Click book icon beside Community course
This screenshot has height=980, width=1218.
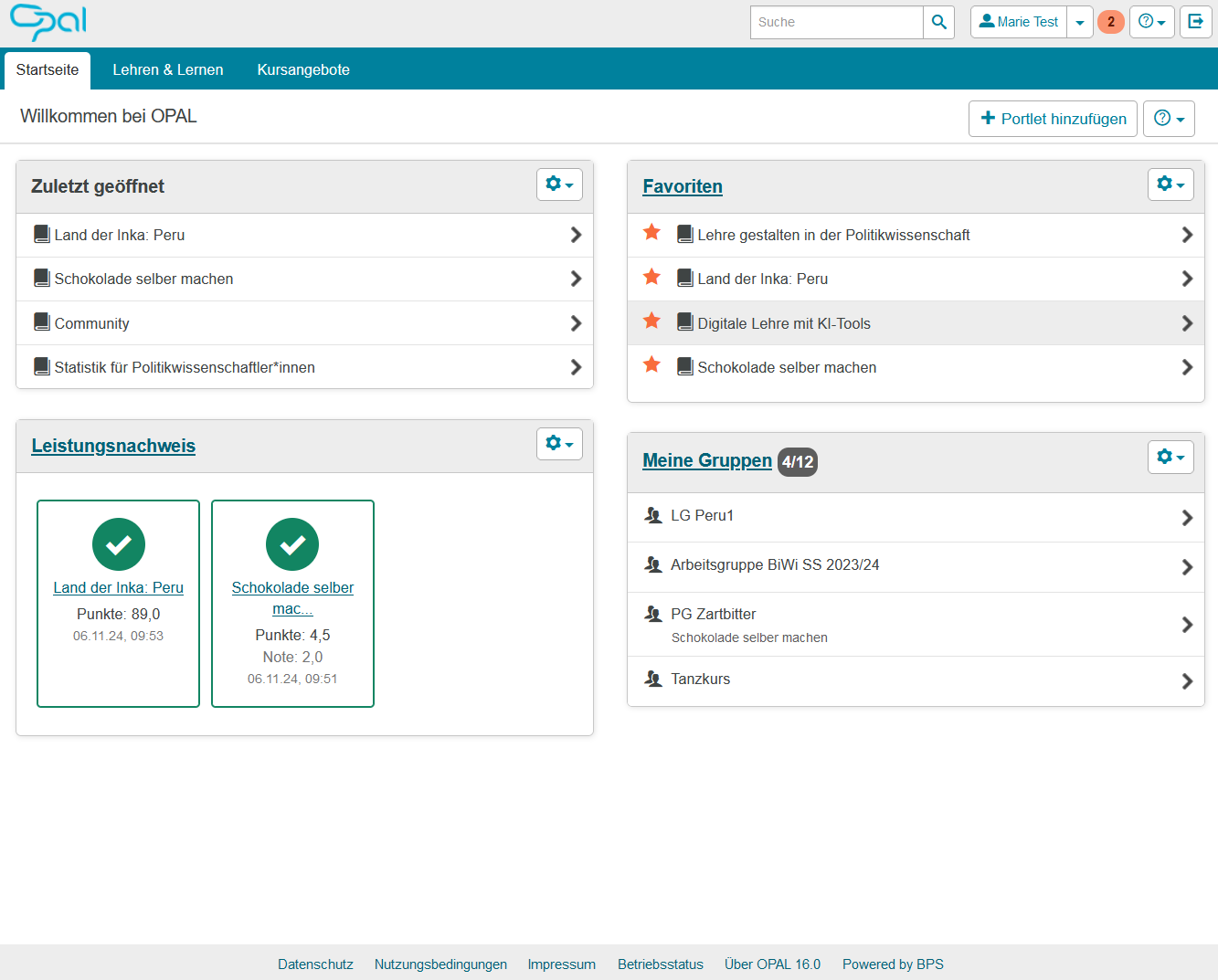click(42, 322)
